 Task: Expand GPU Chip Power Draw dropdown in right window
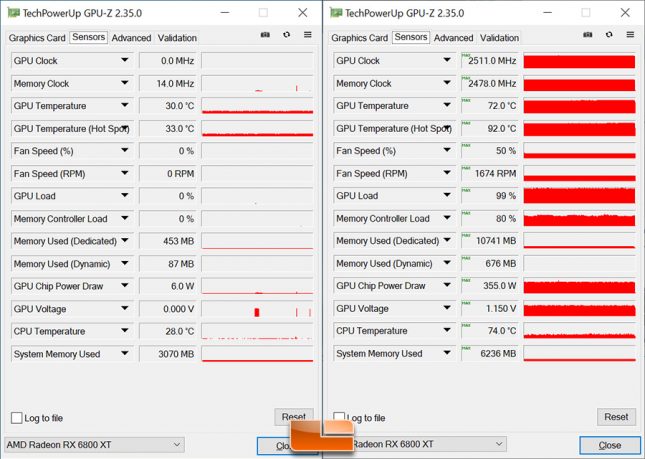[447, 286]
